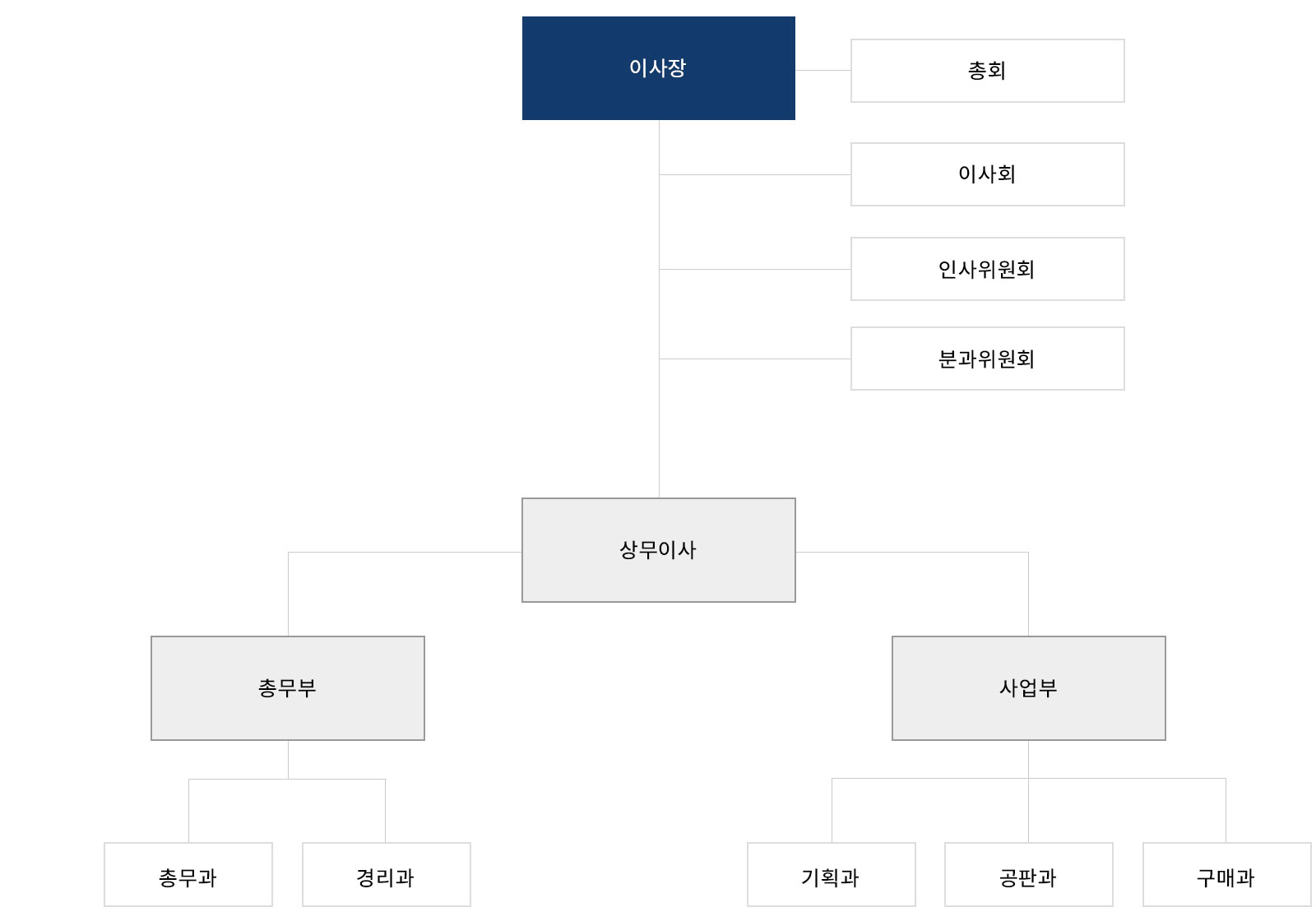The image size is (1316, 921).
Task: Click the 기획과 box
Action: (x=831, y=875)
